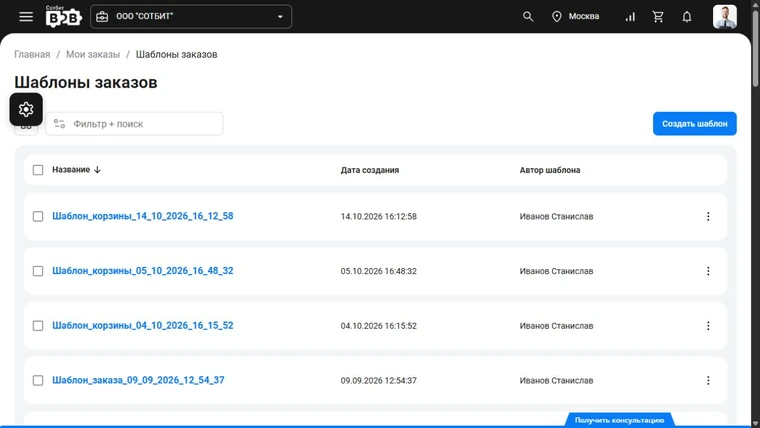Check the Шаблон_корзины_14_10_2026_16_12_58 row checkbox
Screen dimensions: 760x428
click(38, 216)
